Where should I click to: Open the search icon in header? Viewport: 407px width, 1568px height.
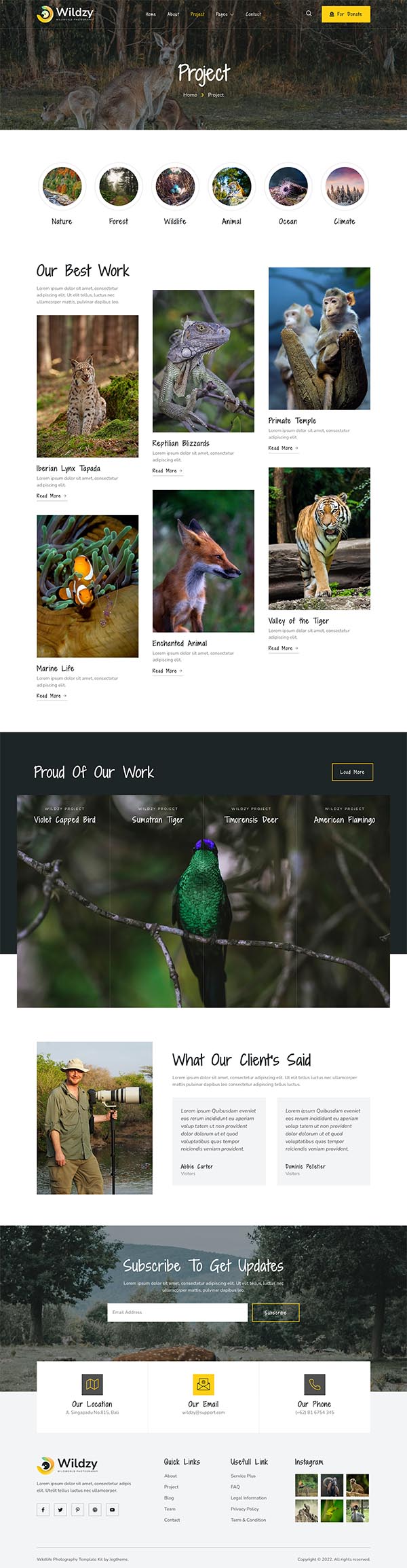coord(309,14)
